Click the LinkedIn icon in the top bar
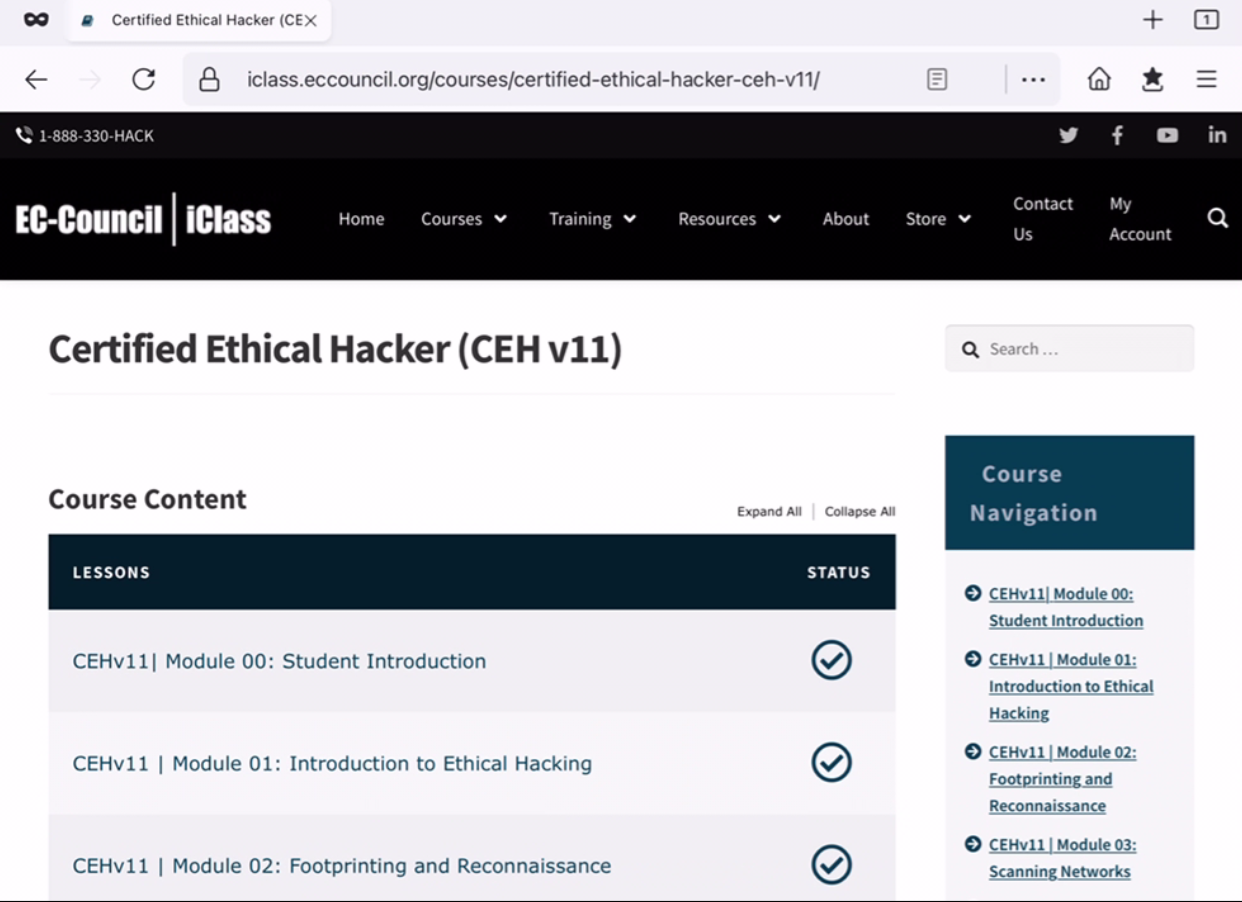This screenshot has height=902, width=1242. point(1217,135)
